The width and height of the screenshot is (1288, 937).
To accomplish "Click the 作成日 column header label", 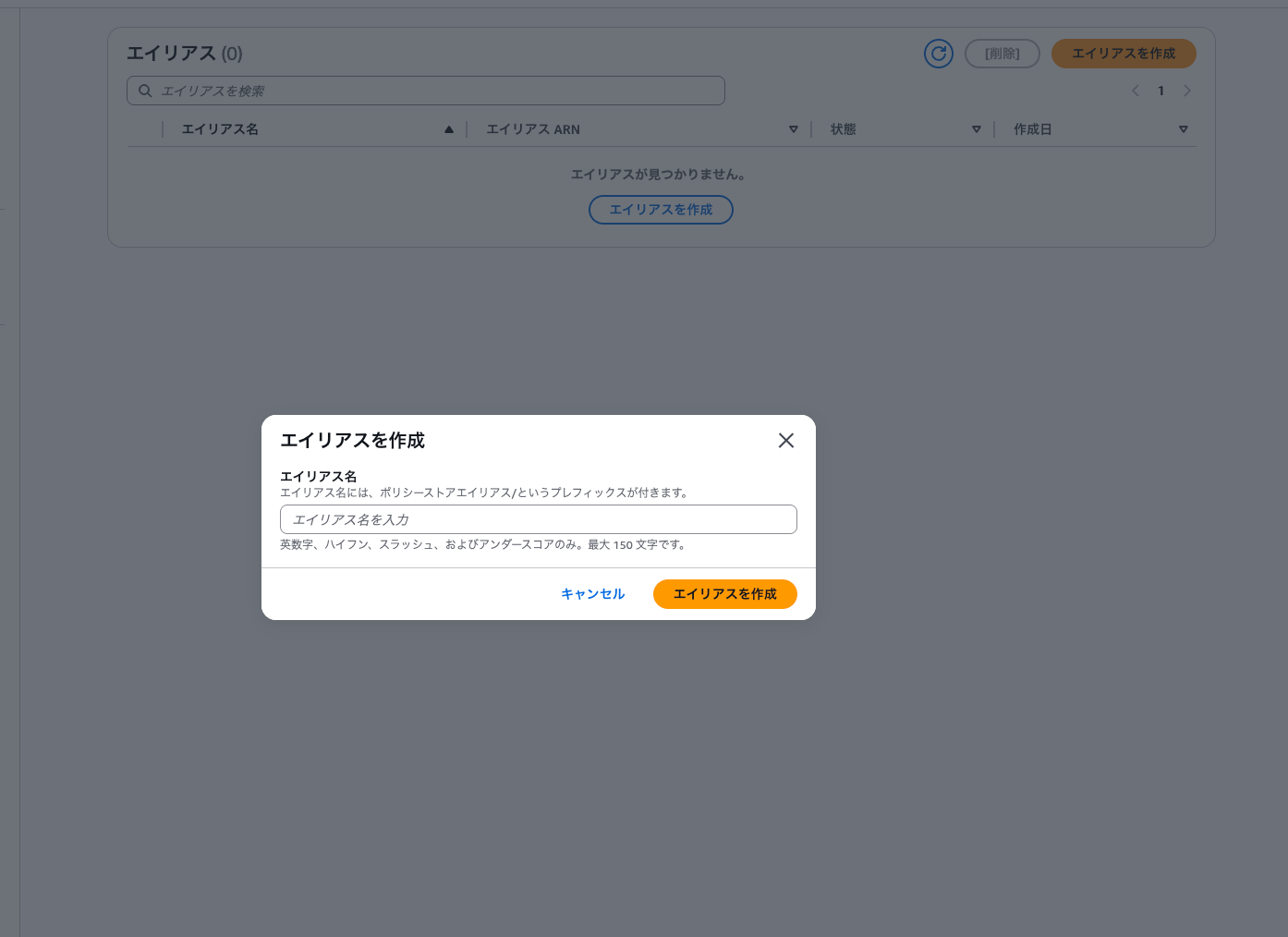I will pos(1033,129).
